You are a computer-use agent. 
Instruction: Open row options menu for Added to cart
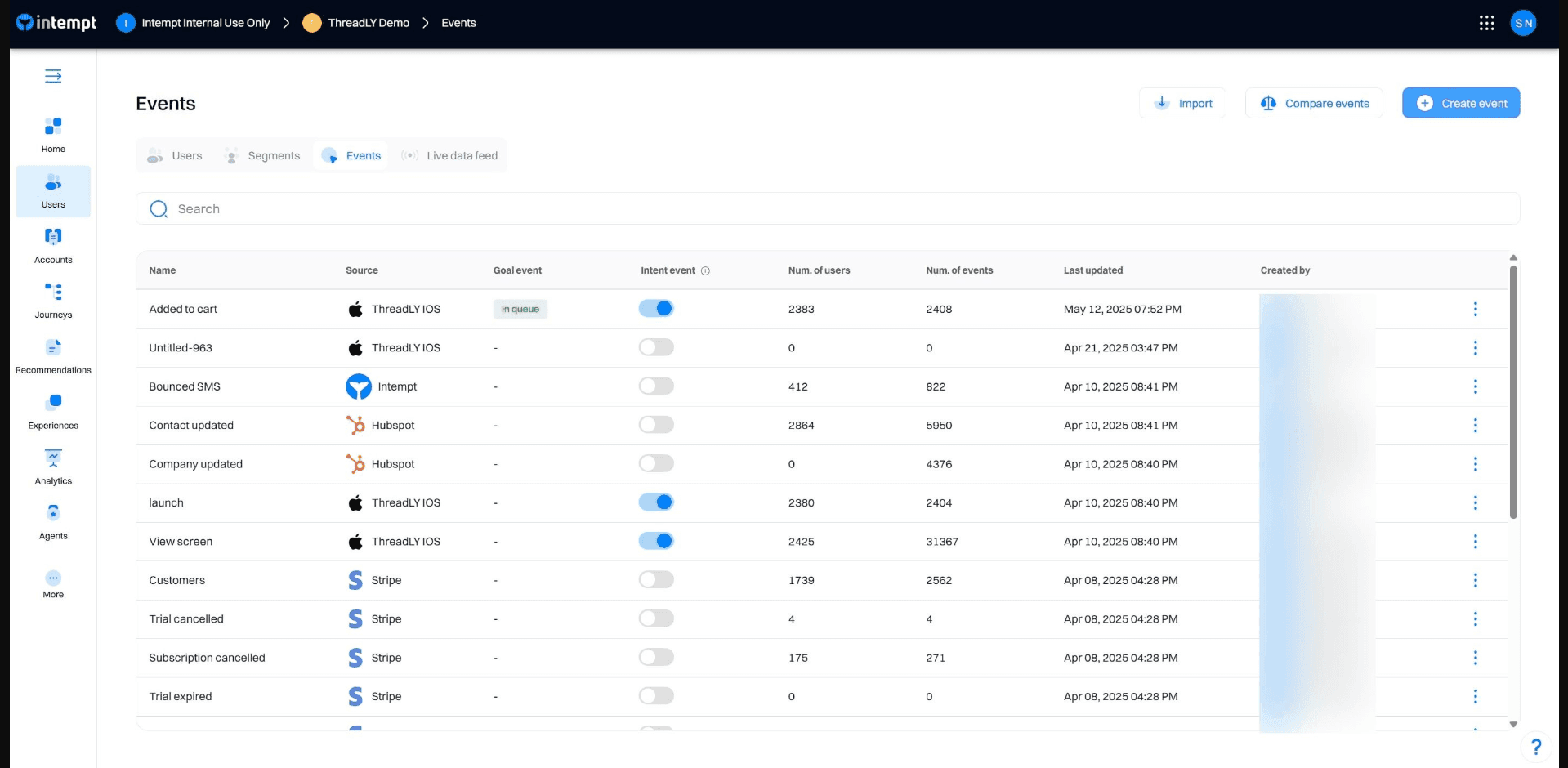click(x=1475, y=309)
